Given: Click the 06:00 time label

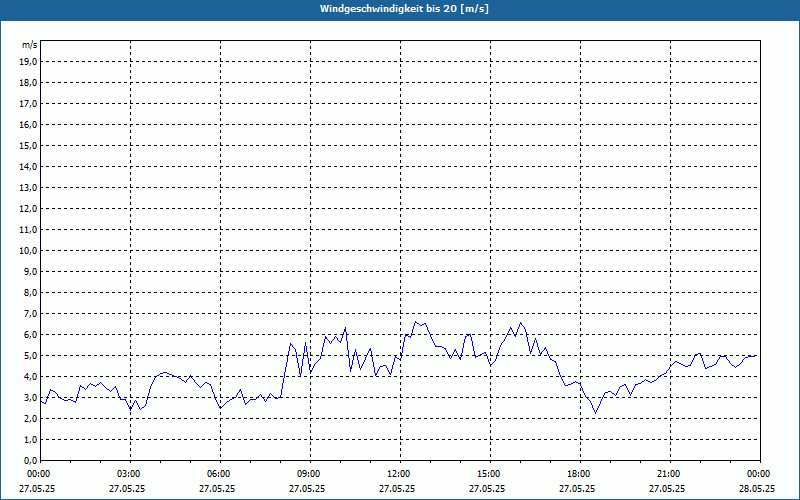Looking at the screenshot, I should (x=220, y=474).
